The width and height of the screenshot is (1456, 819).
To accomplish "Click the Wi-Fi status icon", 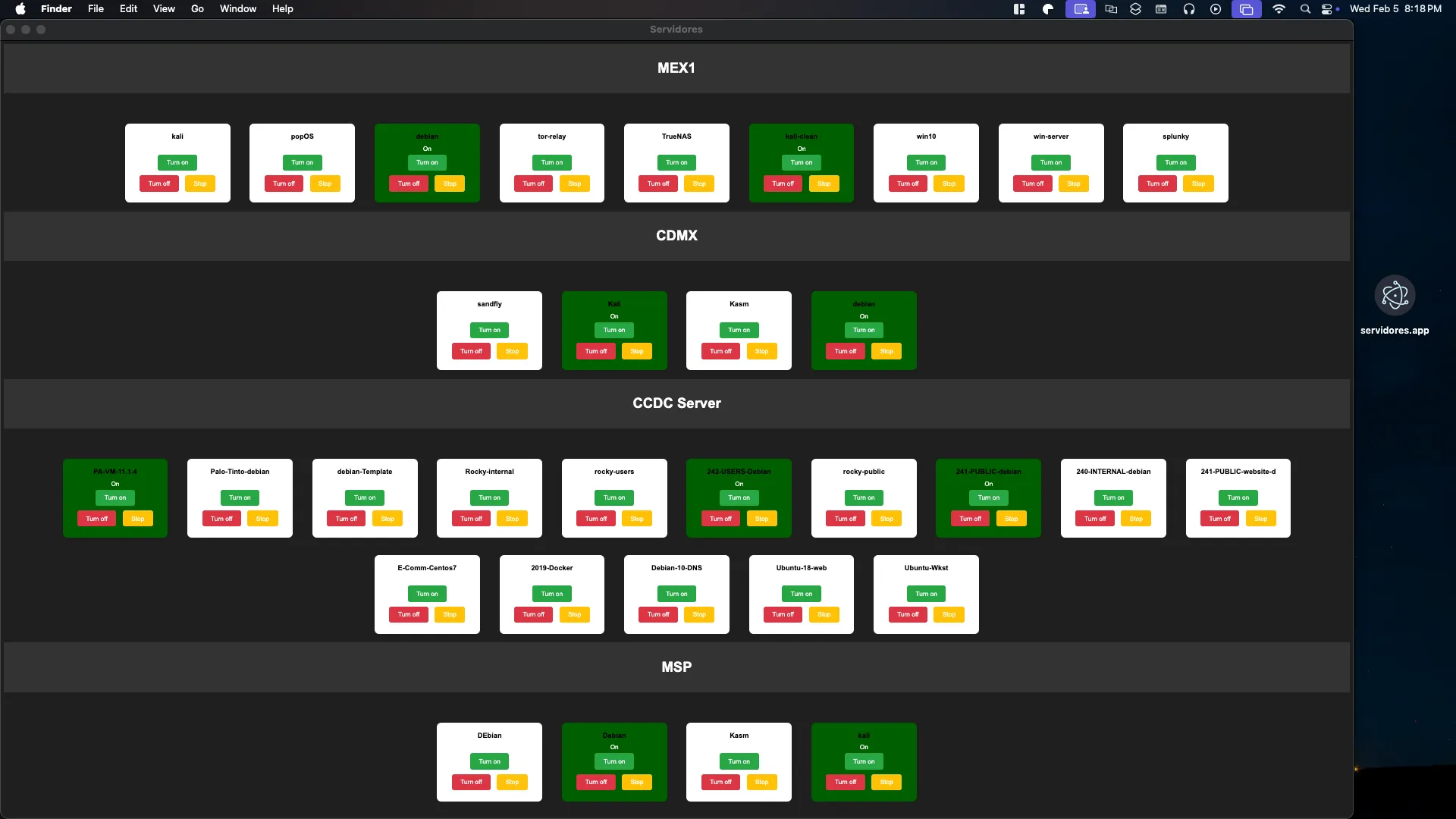I will [1279, 9].
